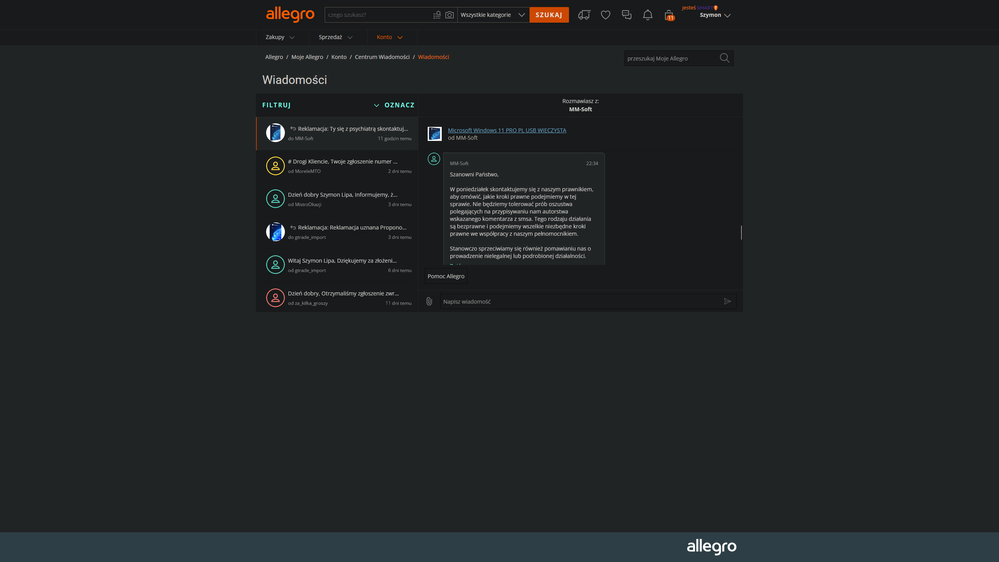Expand the Szymon account dropdown
999x562 pixels.
tap(715, 15)
